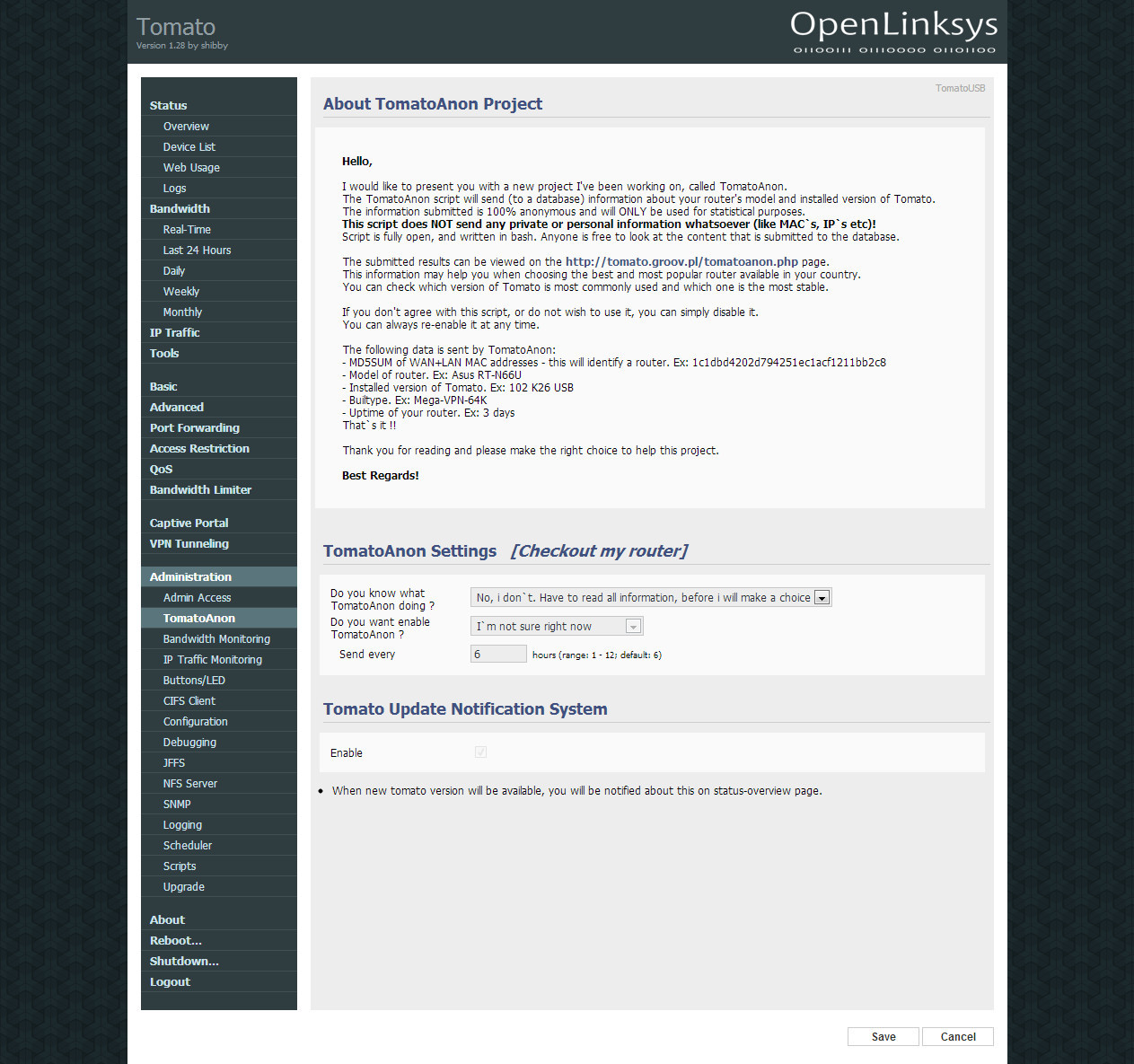Select Shutdown... in sidebar
The height and width of the screenshot is (1064, 1134).
[x=218, y=962]
